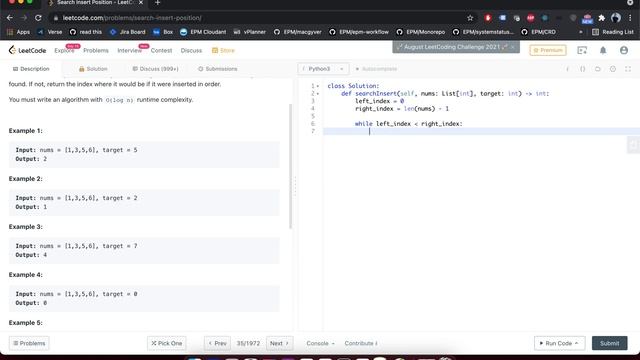Image resolution: width=640 pixels, height=360 pixels.
Task: Click Pick One for a random problem
Action: pos(167,343)
